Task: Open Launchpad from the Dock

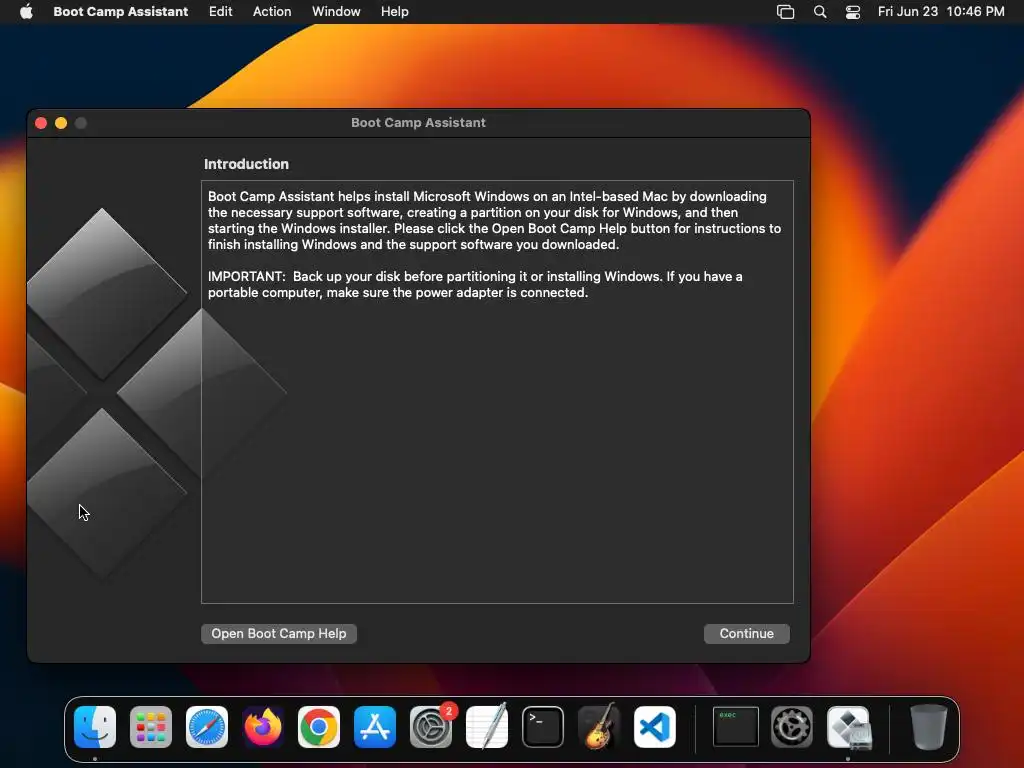Action: coord(151,727)
